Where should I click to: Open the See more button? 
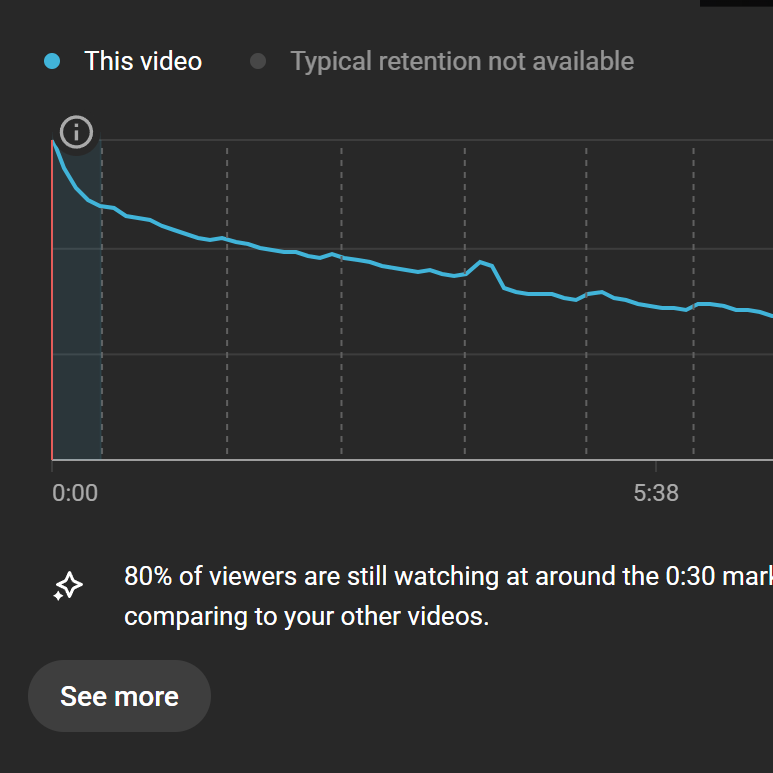coord(119,696)
